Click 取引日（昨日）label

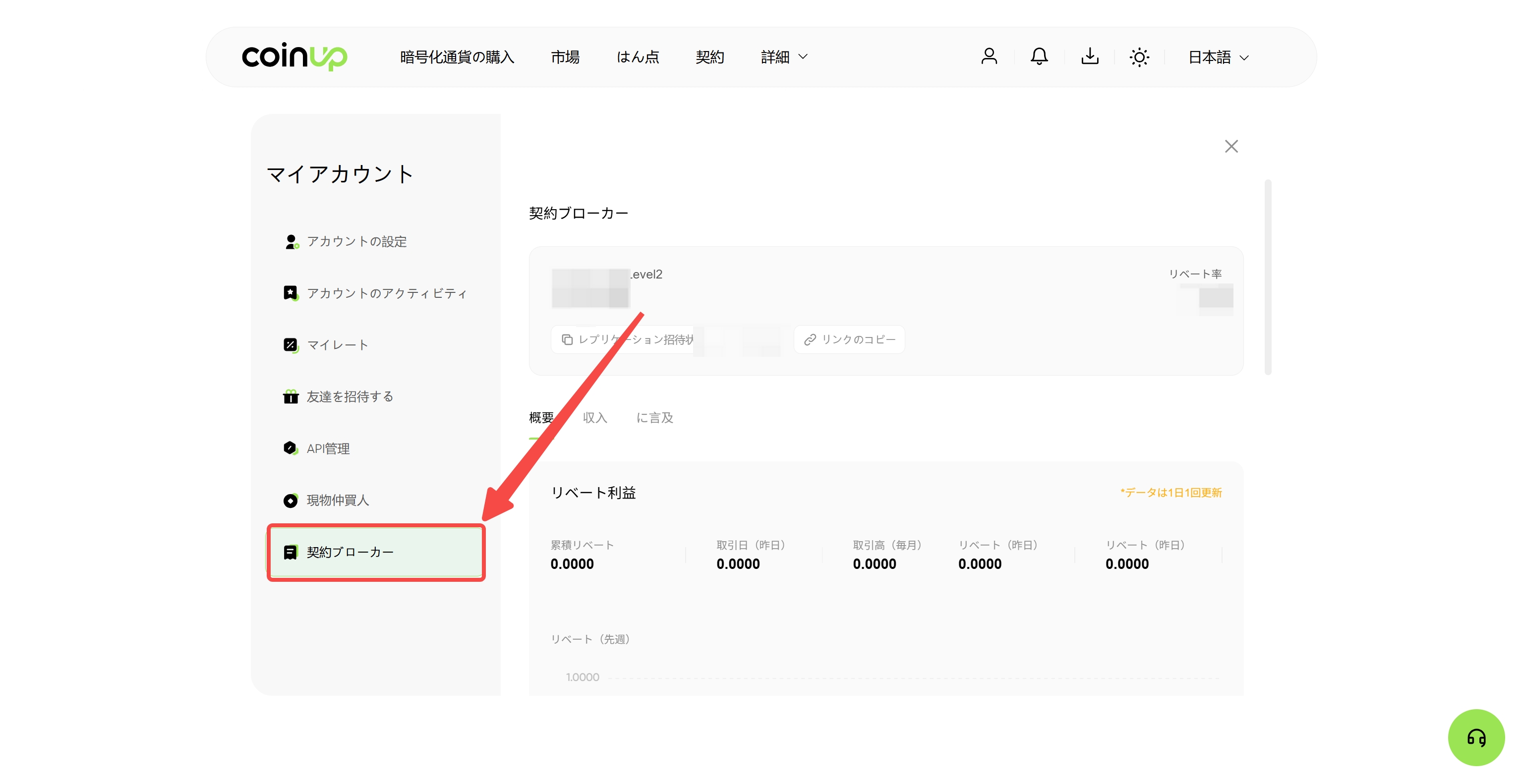(751, 545)
